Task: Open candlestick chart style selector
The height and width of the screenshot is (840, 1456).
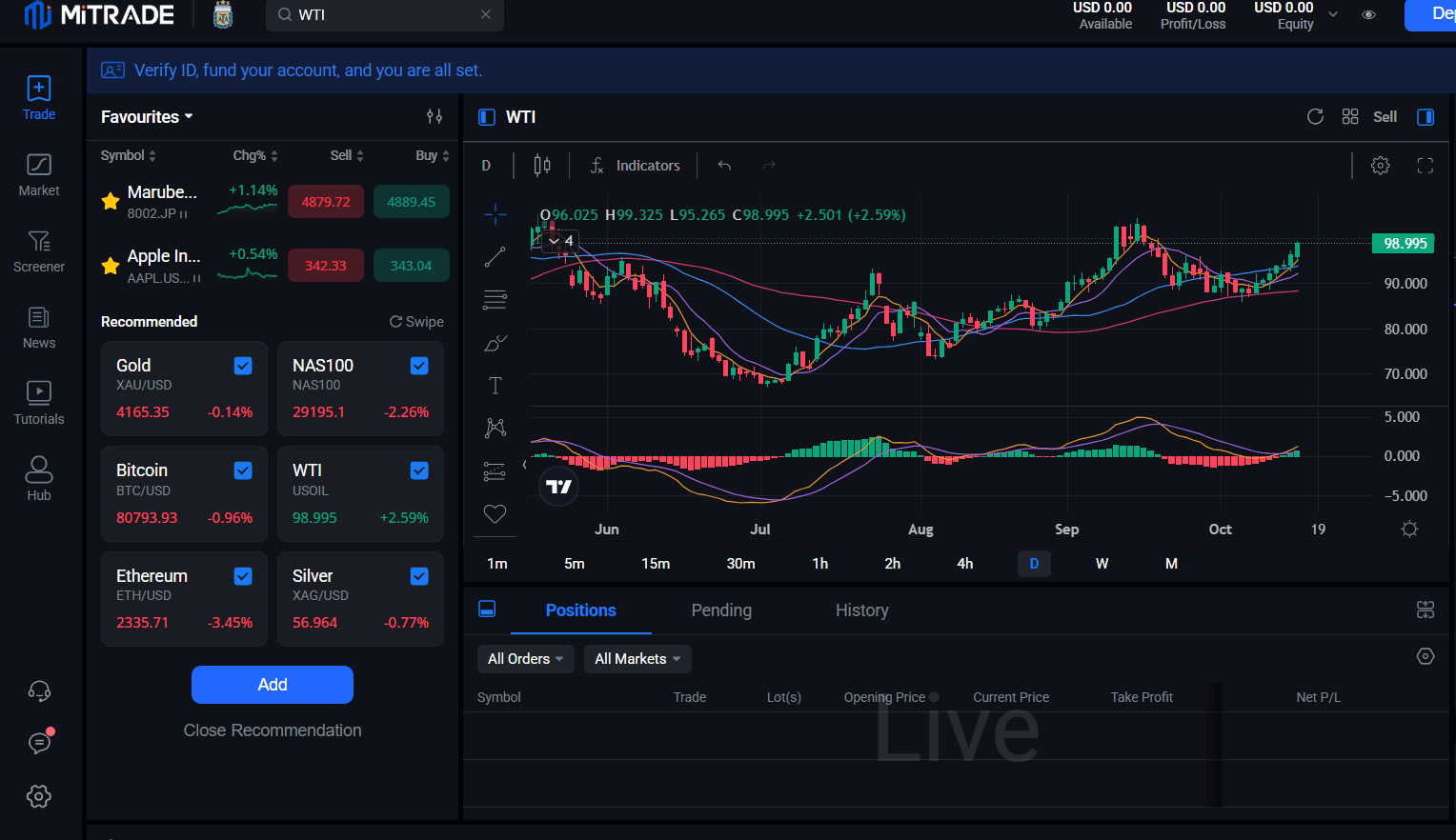Action: pos(542,166)
